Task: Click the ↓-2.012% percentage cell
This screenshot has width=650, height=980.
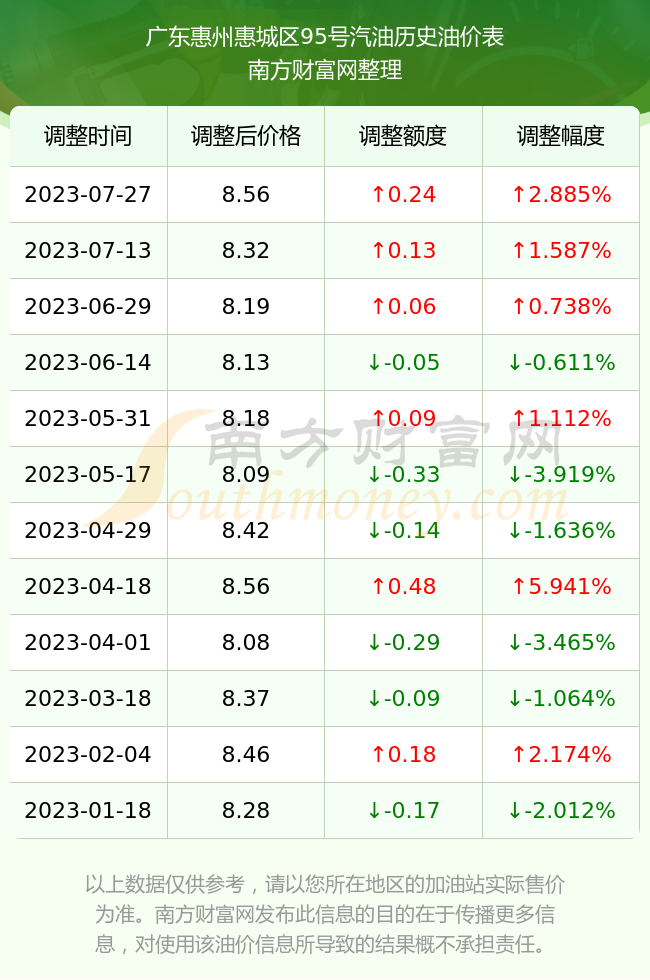Action: point(561,811)
